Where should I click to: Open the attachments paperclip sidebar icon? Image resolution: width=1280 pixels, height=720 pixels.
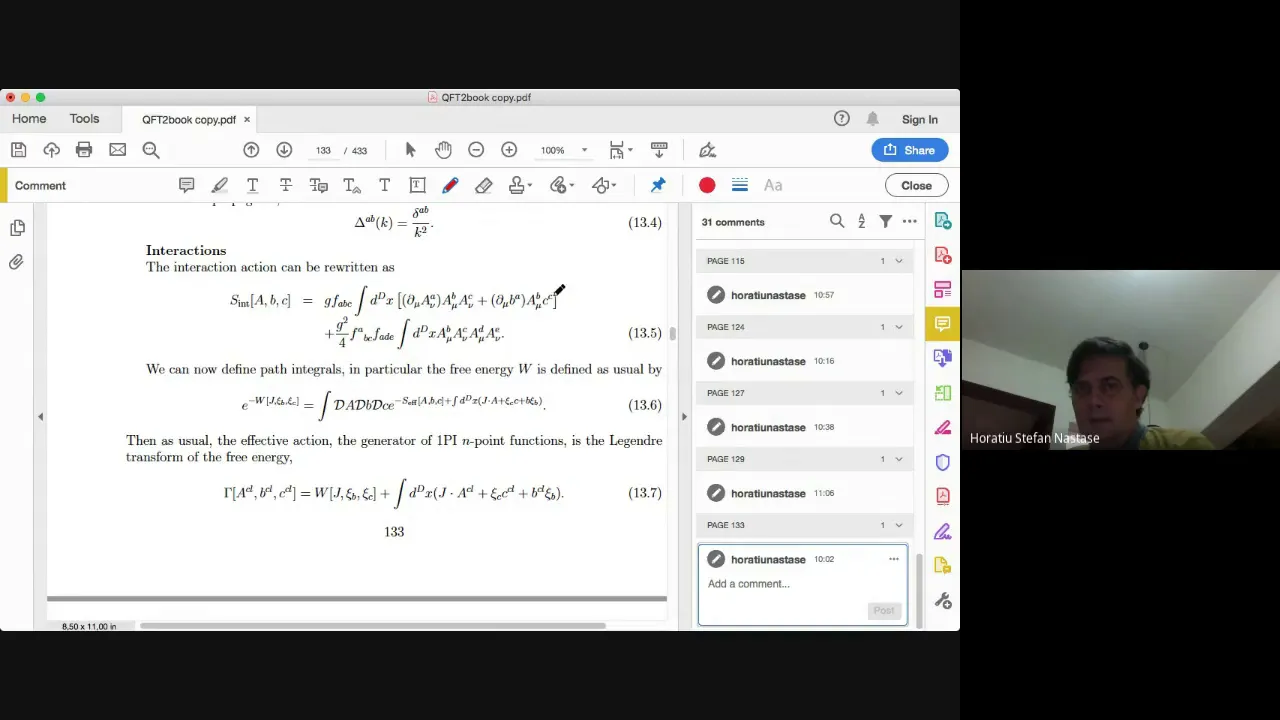point(17,262)
